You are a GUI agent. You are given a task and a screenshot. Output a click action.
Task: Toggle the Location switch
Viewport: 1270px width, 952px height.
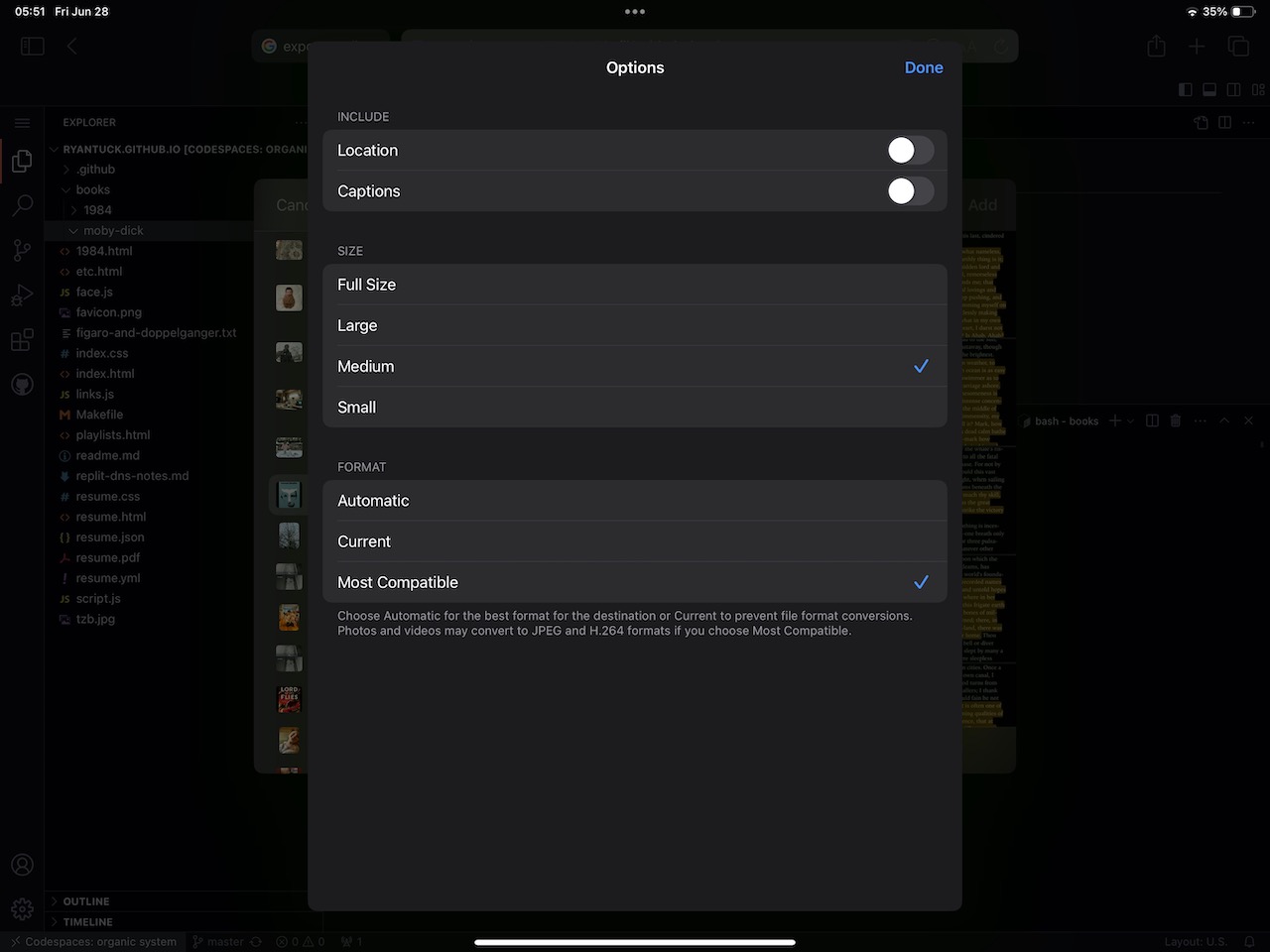[910, 151]
